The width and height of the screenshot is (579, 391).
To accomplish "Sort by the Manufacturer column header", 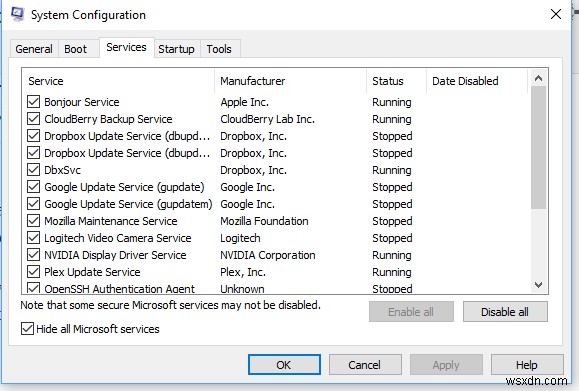I will [x=291, y=81].
